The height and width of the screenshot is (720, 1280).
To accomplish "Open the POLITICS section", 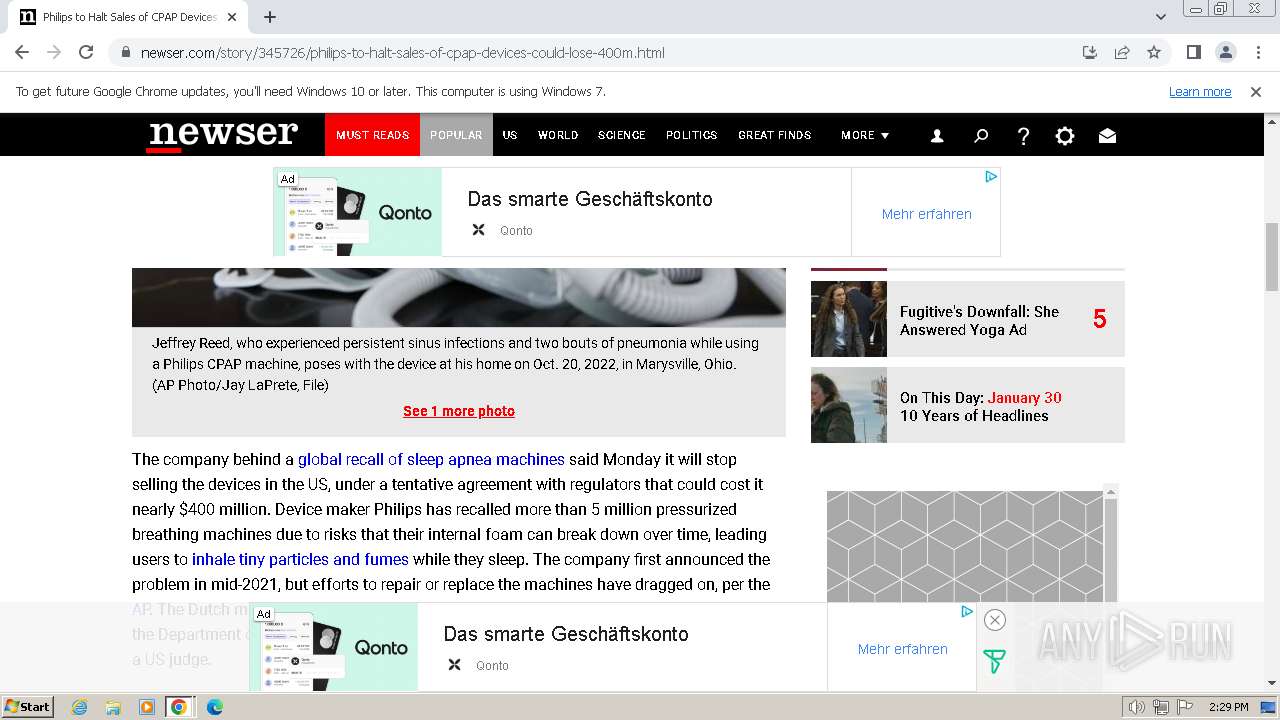I will click(x=692, y=135).
